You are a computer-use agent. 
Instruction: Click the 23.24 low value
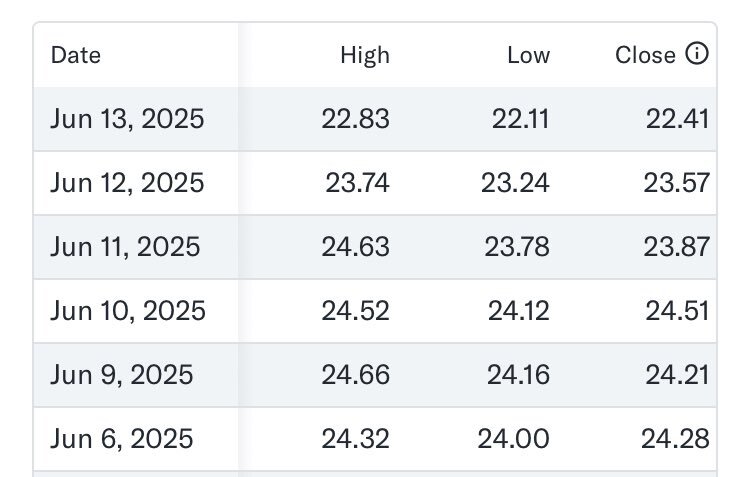click(515, 183)
